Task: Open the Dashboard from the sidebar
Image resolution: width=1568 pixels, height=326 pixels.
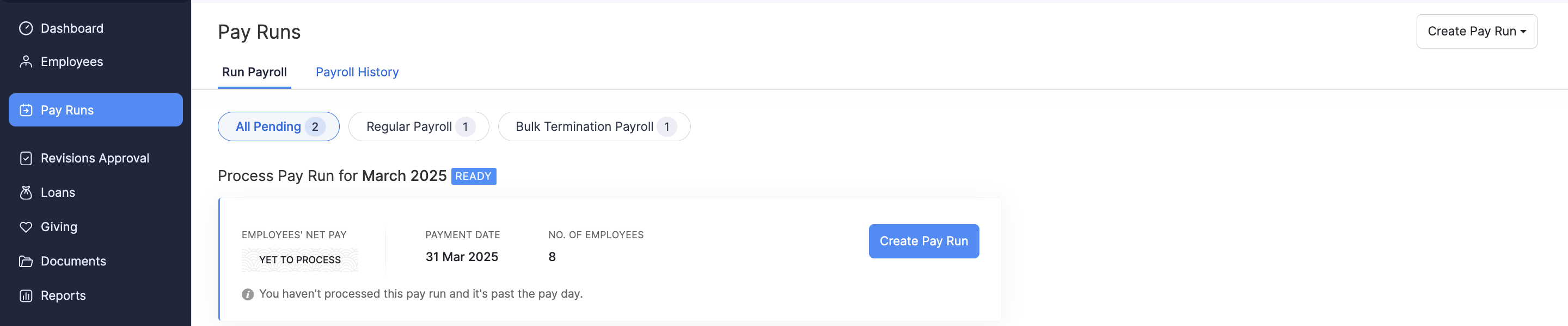Action: pyautogui.click(x=71, y=28)
